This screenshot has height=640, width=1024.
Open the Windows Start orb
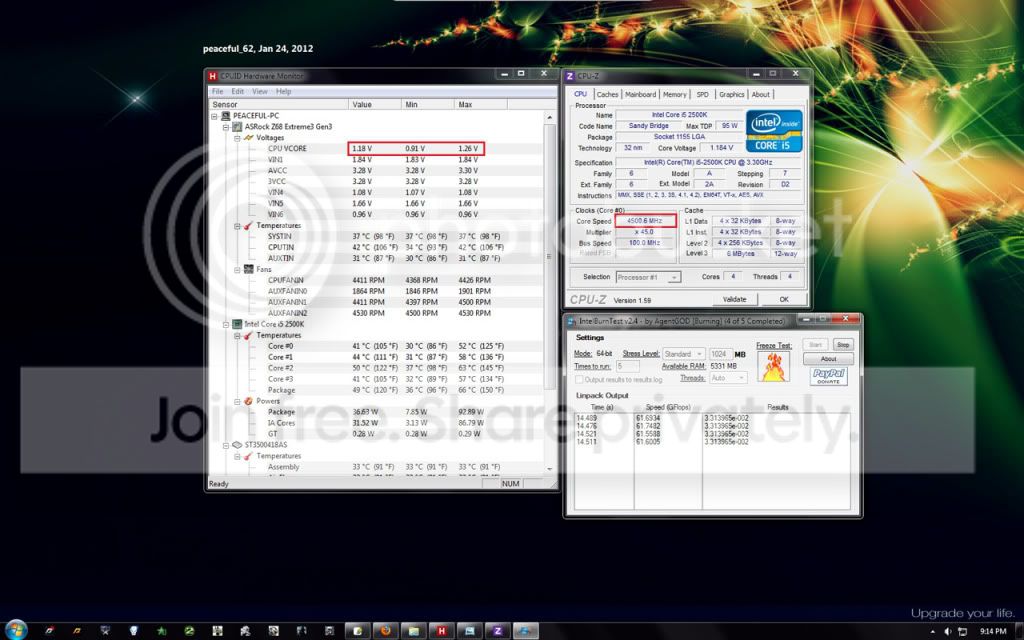(x=16, y=630)
